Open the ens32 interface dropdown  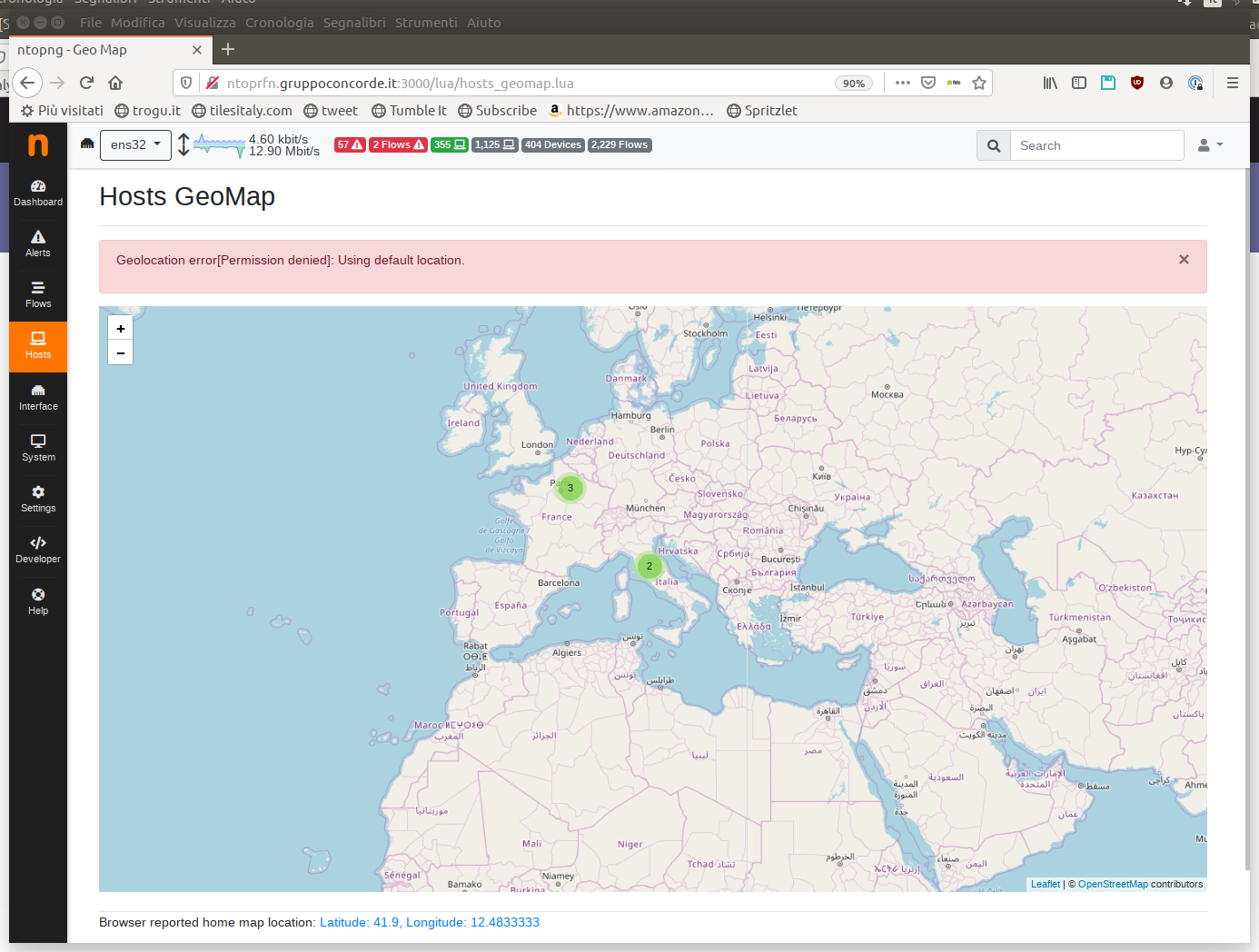(x=135, y=144)
